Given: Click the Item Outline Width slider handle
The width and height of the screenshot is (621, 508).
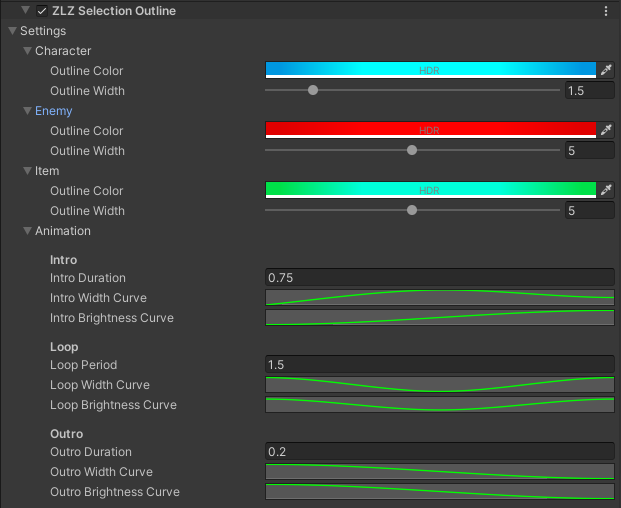Looking at the screenshot, I should pyautogui.click(x=412, y=210).
